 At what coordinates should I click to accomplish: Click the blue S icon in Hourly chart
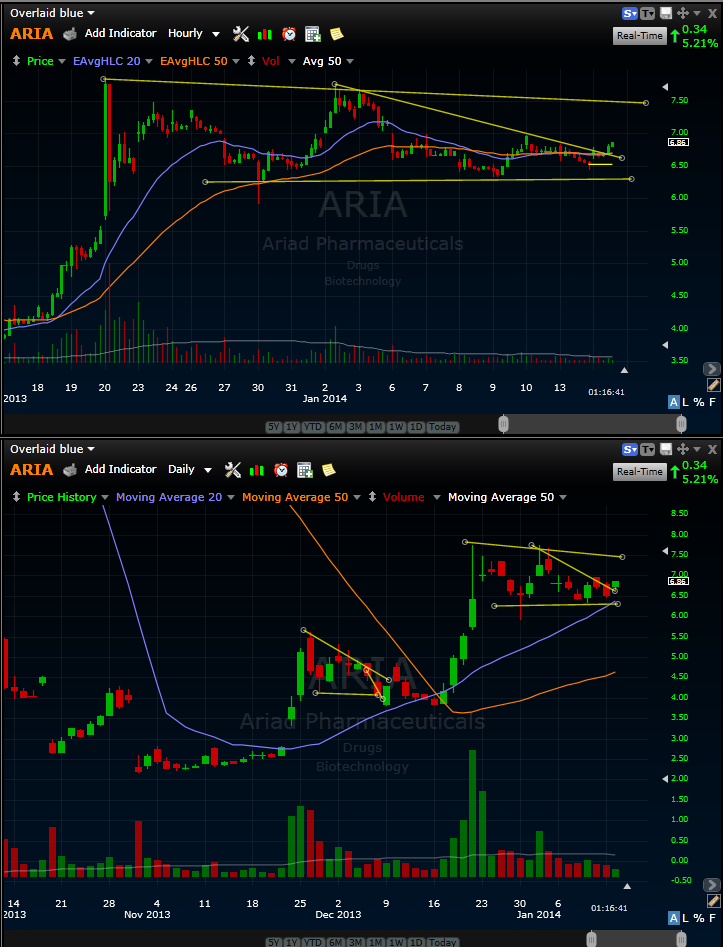pyautogui.click(x=630, y=13)
